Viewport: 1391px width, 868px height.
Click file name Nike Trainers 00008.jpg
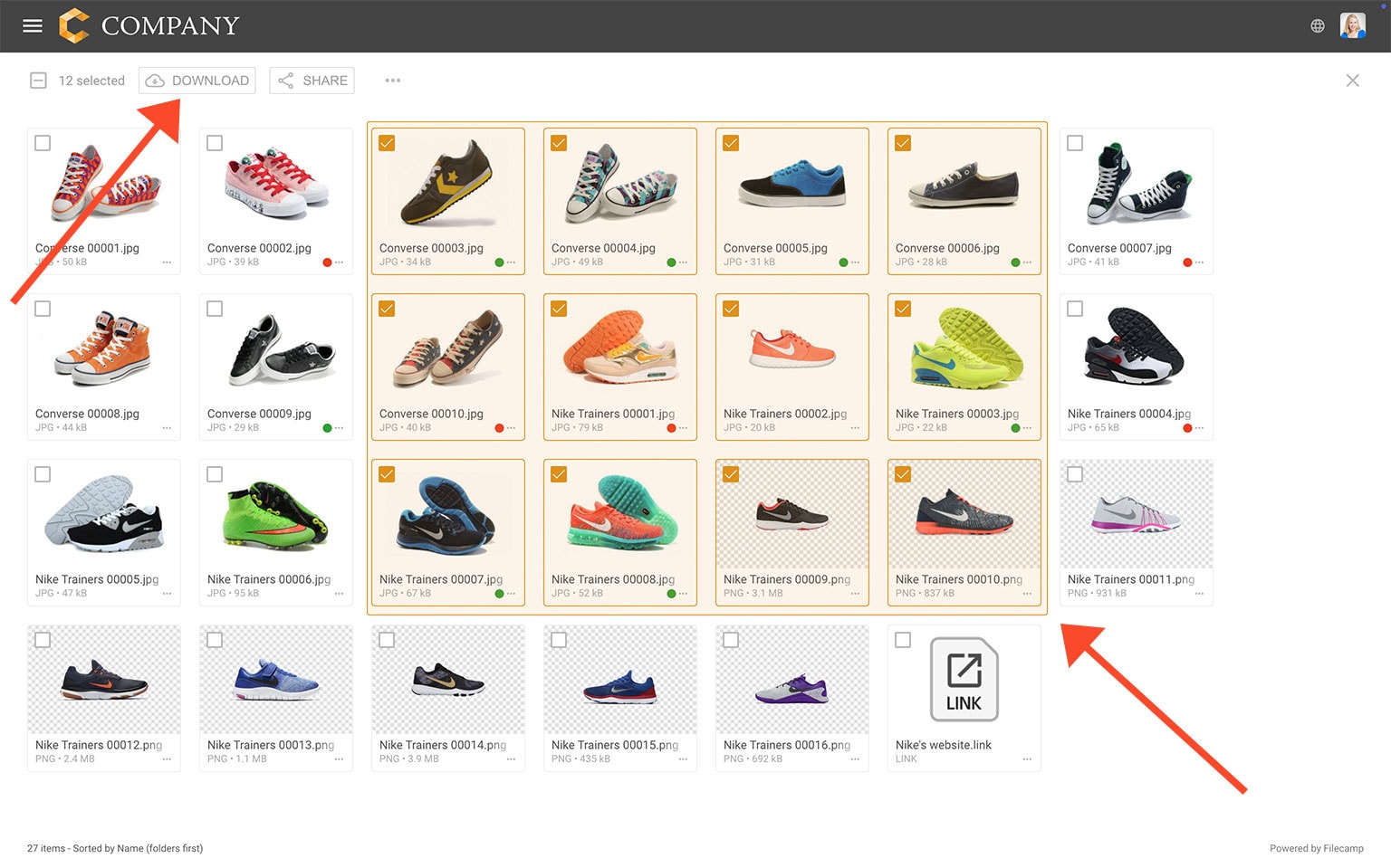point(613,579)
